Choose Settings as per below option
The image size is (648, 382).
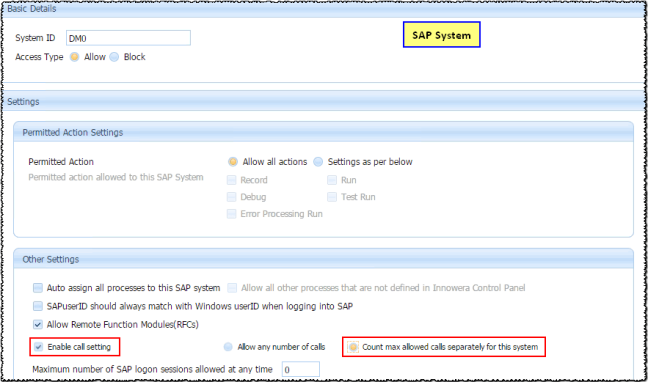click(318, 162)
